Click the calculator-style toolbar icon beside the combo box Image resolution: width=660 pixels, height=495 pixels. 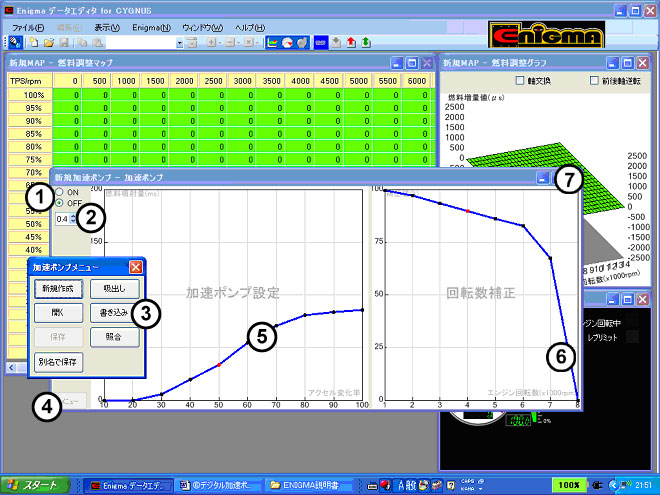coord(192,43)
